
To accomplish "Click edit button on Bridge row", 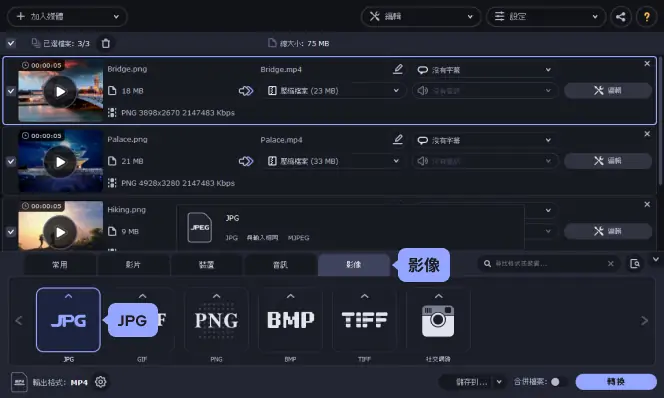I will (608, 90).
